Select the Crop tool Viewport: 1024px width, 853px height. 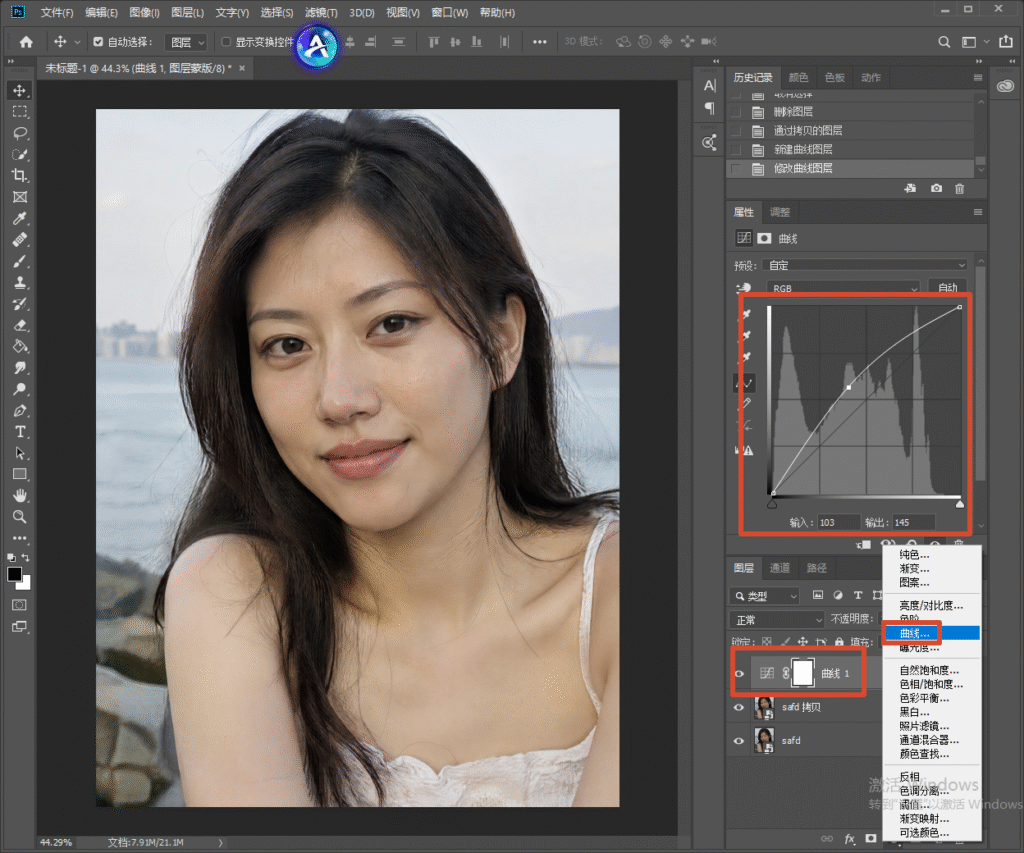(x=20, y=176)
